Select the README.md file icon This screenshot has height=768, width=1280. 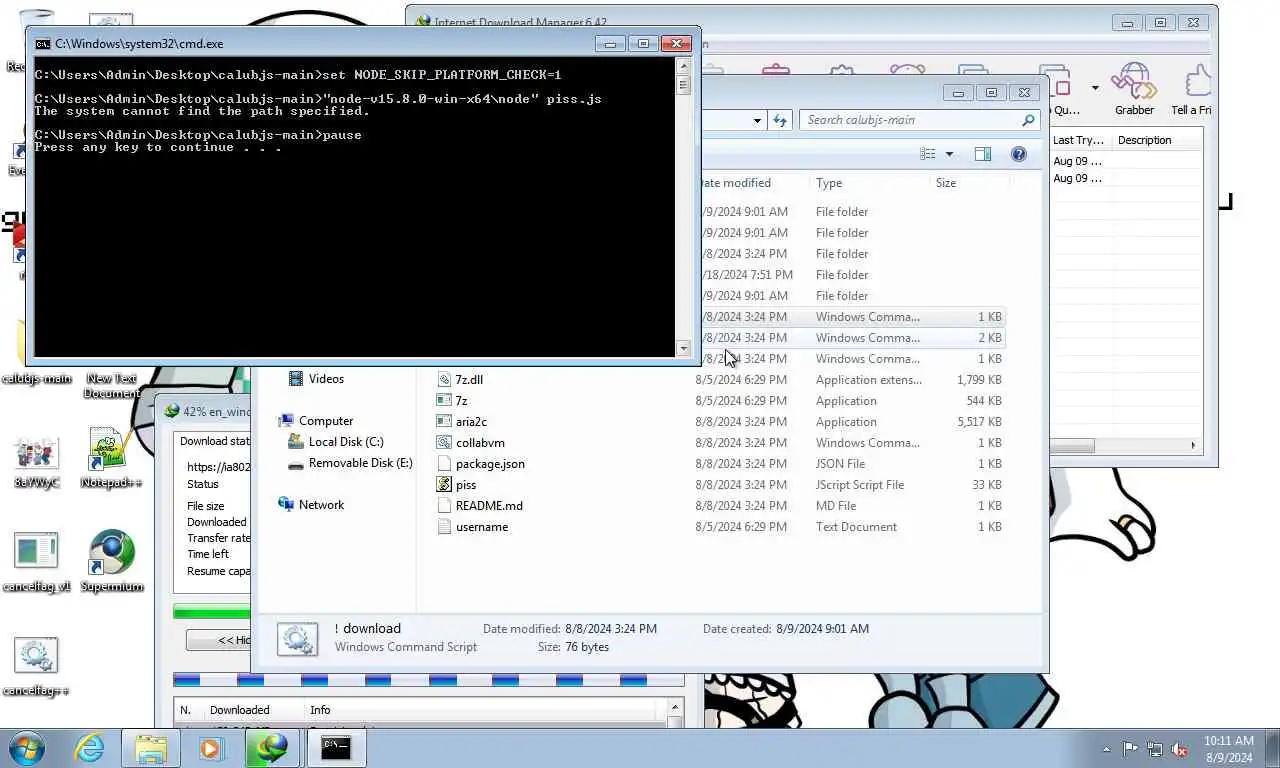coord(445,506)
